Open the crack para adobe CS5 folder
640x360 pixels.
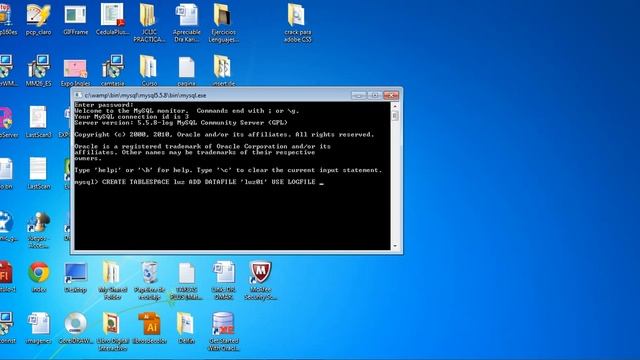pyautogui.click(x=298, y=22)
